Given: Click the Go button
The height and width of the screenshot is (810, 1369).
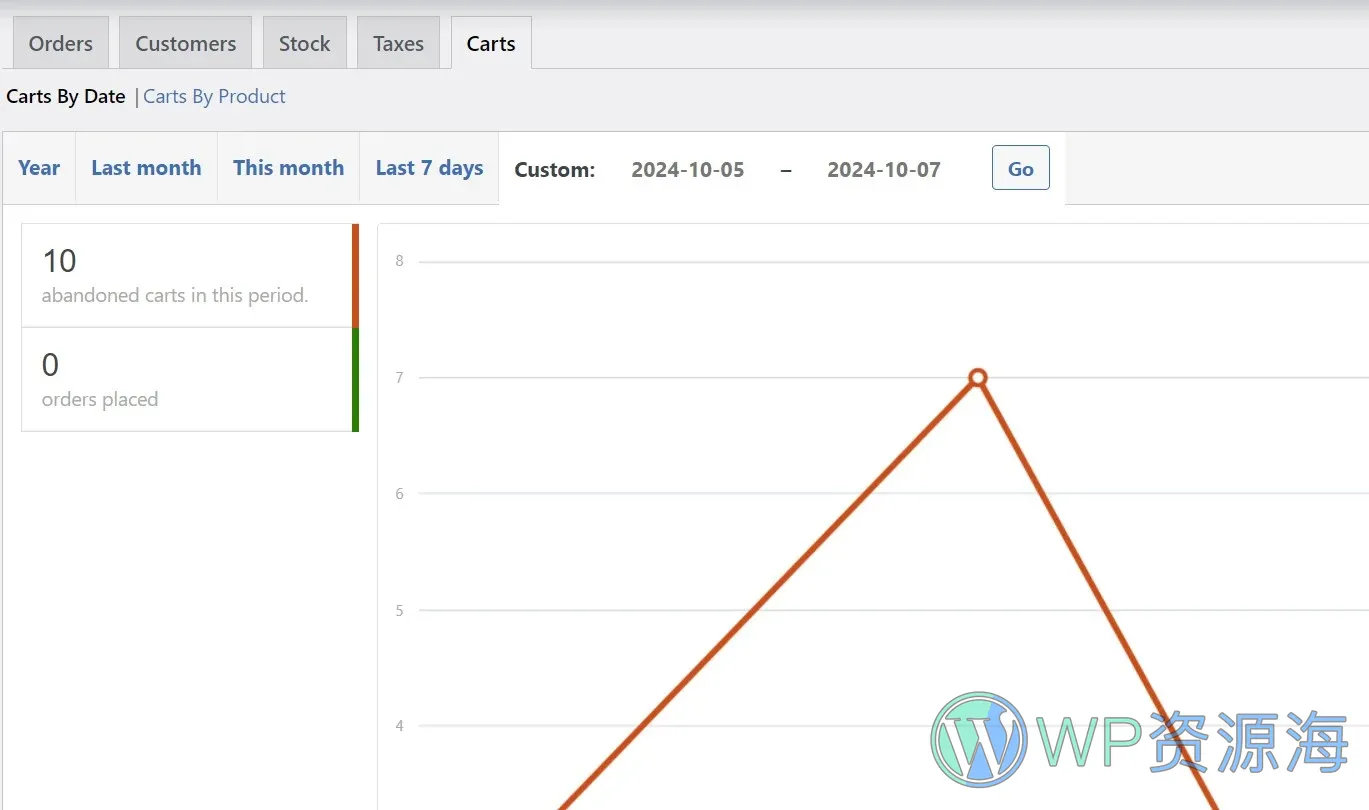Looking at the screenshot, I should point(1020,168).
